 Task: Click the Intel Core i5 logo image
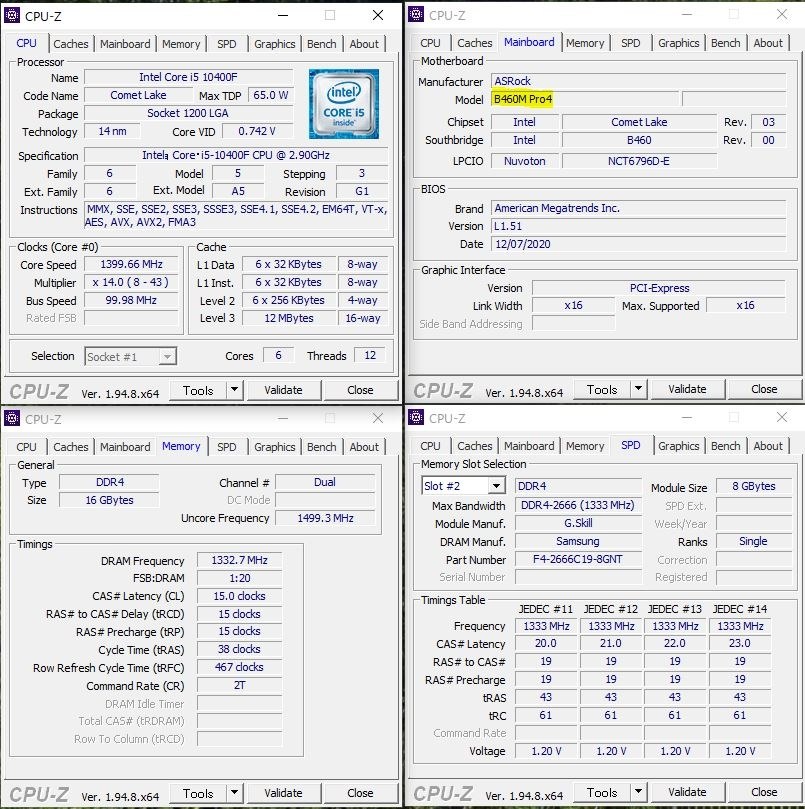click(x=344, y=104)
